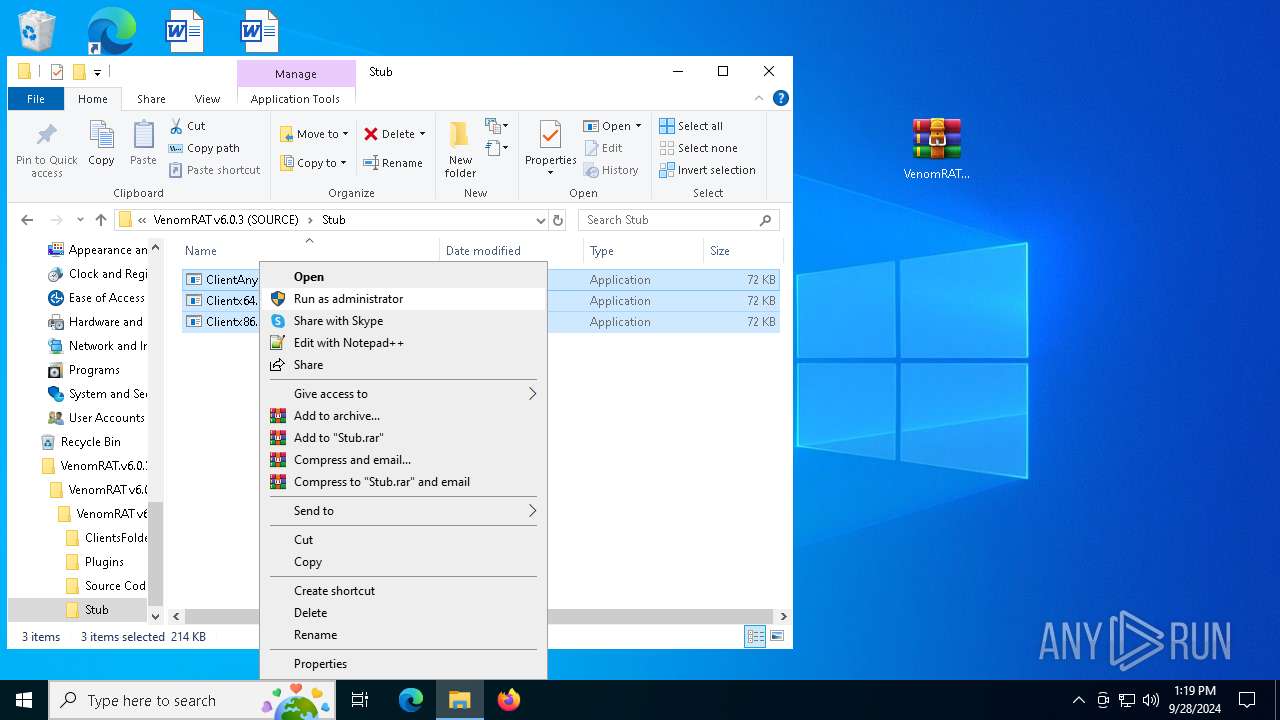Click Edit in the Open group

click(x=603, y=148)
